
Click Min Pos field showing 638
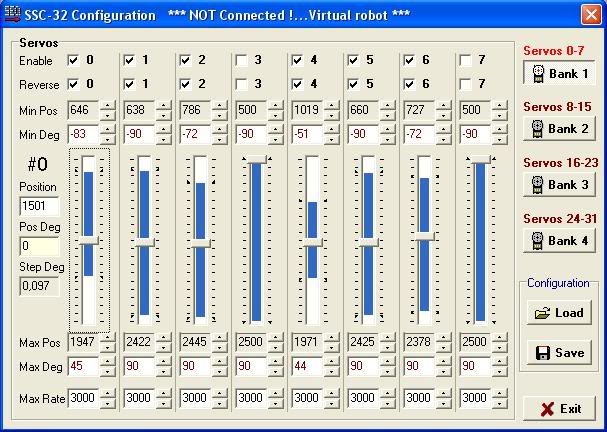pos(139,110)
